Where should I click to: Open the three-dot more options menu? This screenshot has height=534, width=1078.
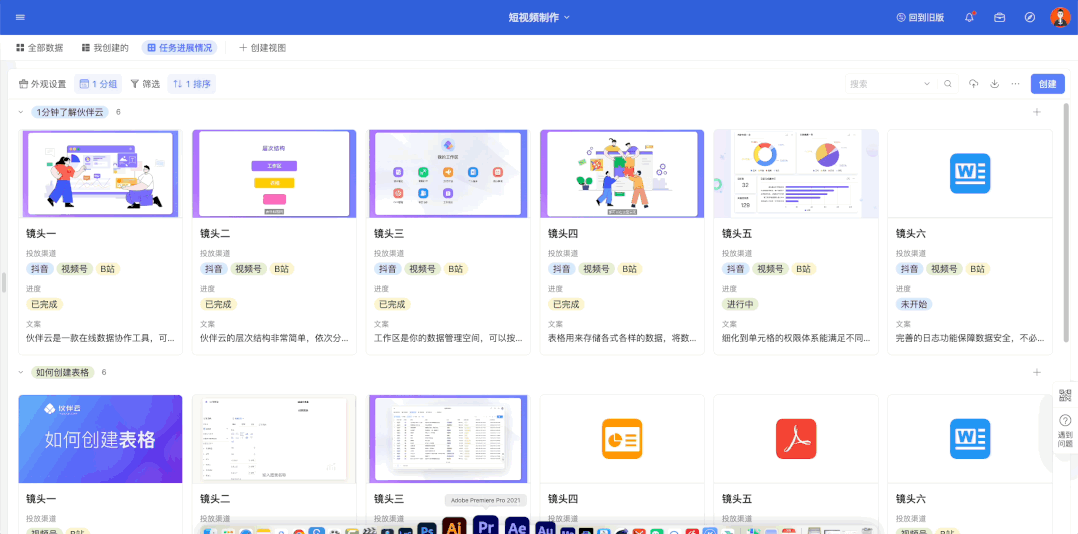pyautogui.click(x=1016, y=84)
